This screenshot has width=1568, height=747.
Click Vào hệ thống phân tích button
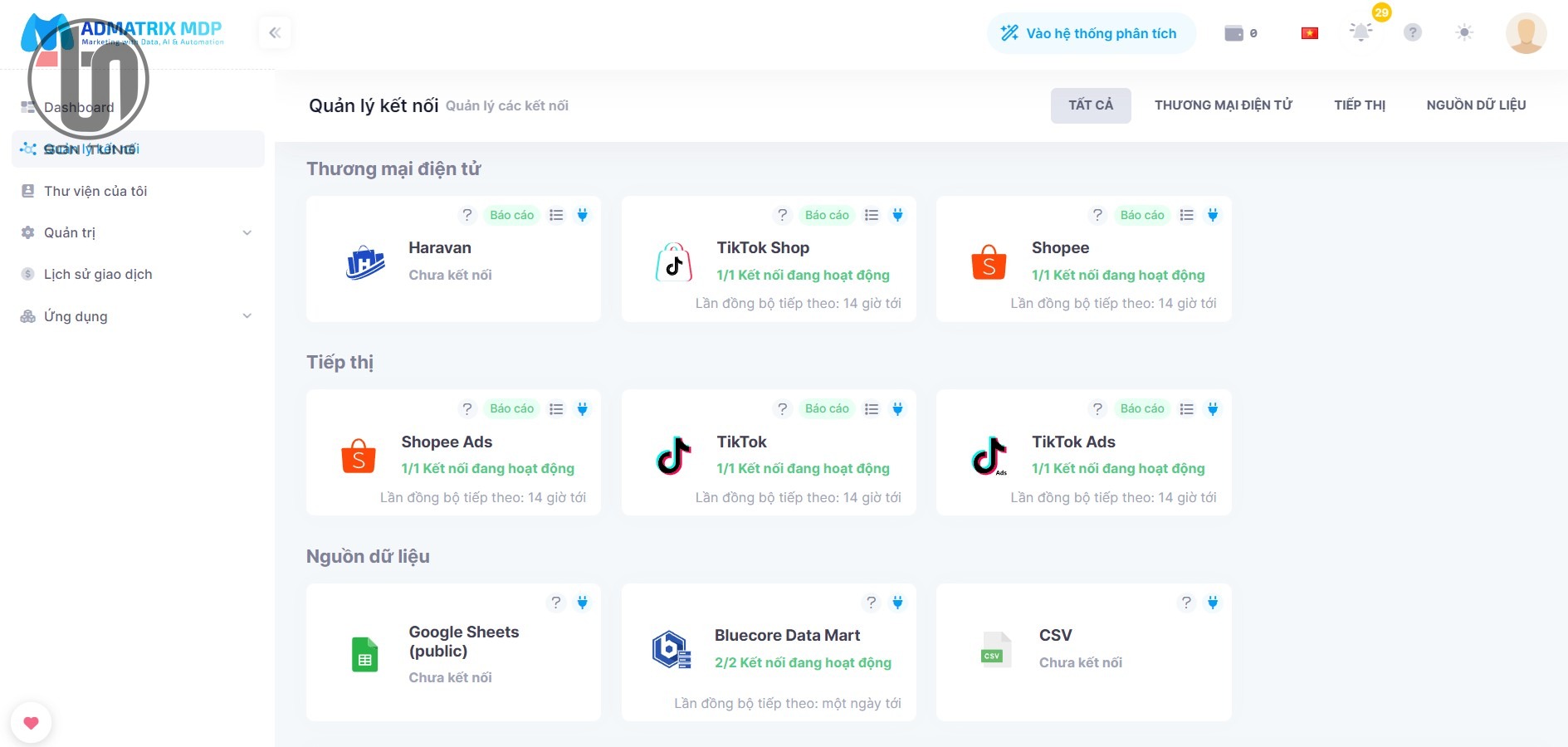point(1092,33)
